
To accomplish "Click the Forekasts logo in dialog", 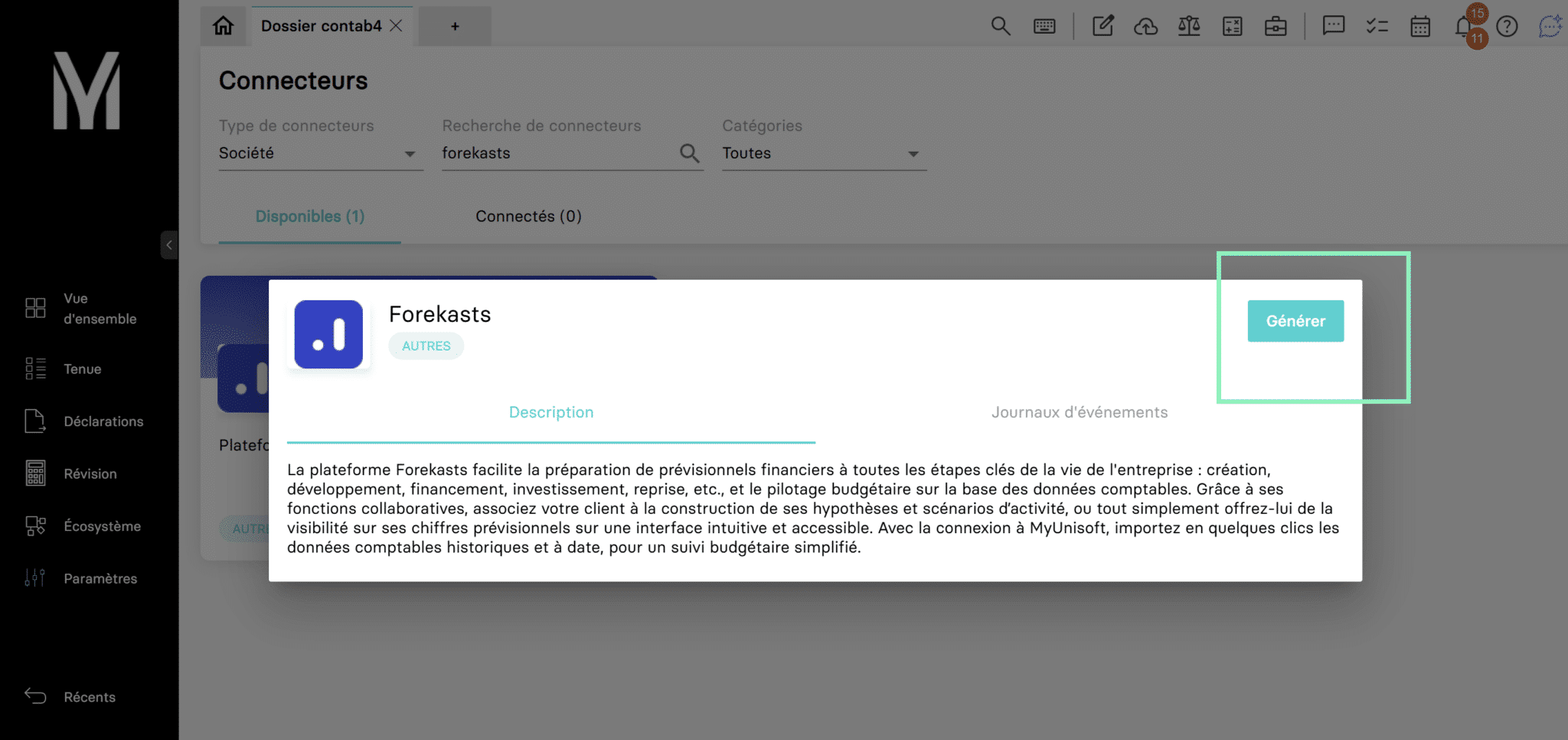I will click(x=328, y=334).
